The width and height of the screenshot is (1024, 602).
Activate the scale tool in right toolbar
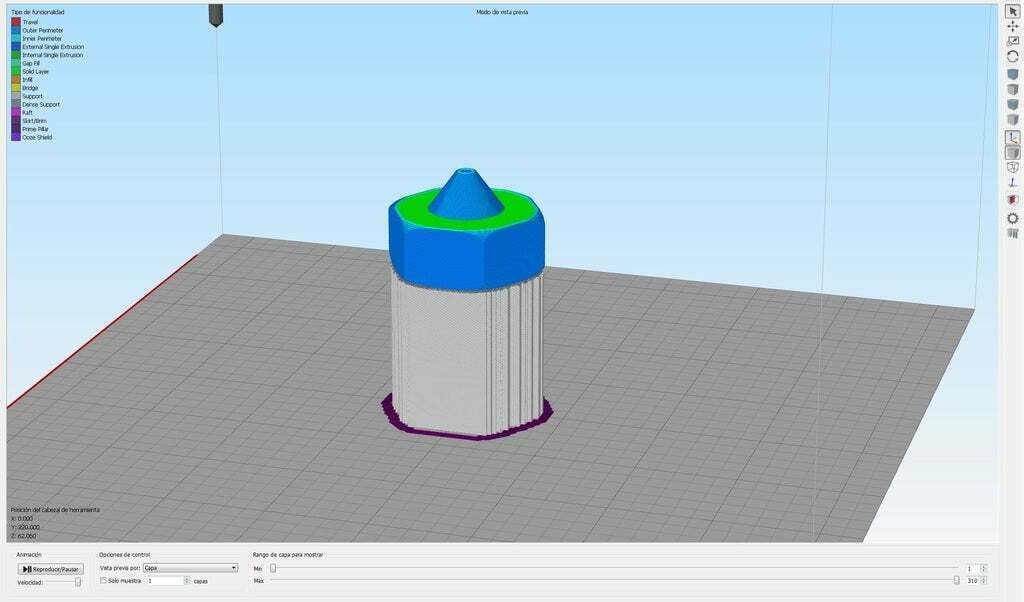coord(1012,41)
